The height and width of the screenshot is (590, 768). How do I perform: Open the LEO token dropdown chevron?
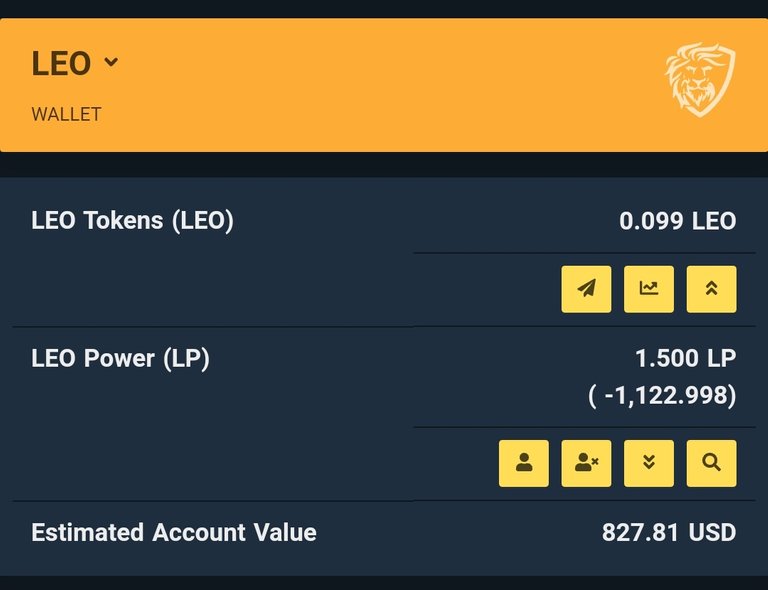click(111, 62)
